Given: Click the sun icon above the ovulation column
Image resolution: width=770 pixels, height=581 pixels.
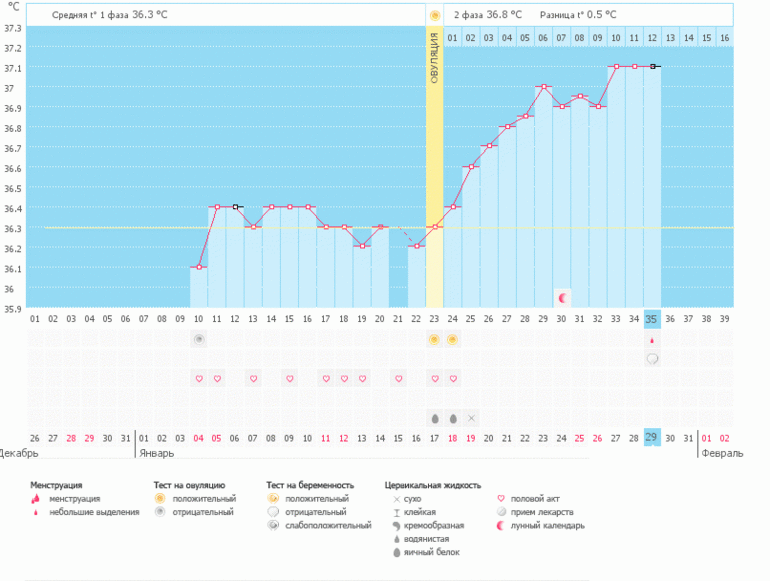Looking at the screenshot, I should (x=434, y=16).
